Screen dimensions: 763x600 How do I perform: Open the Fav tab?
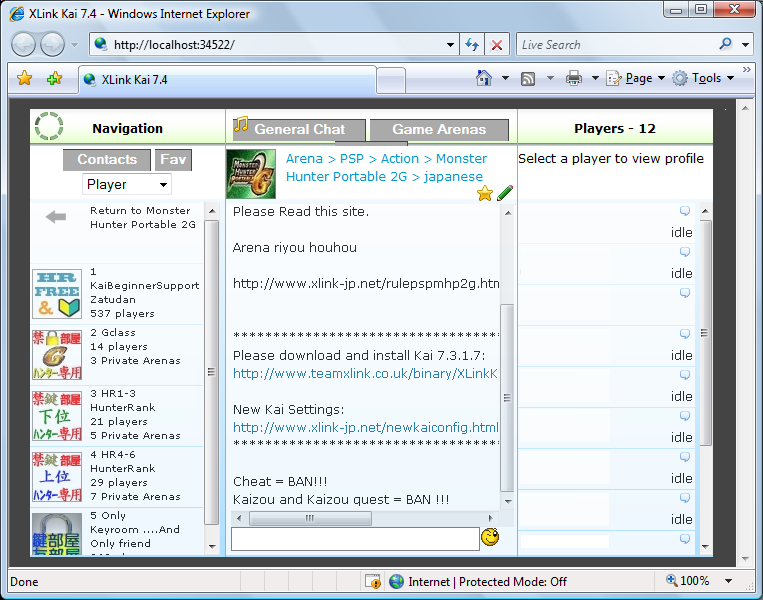click(173, 160)
